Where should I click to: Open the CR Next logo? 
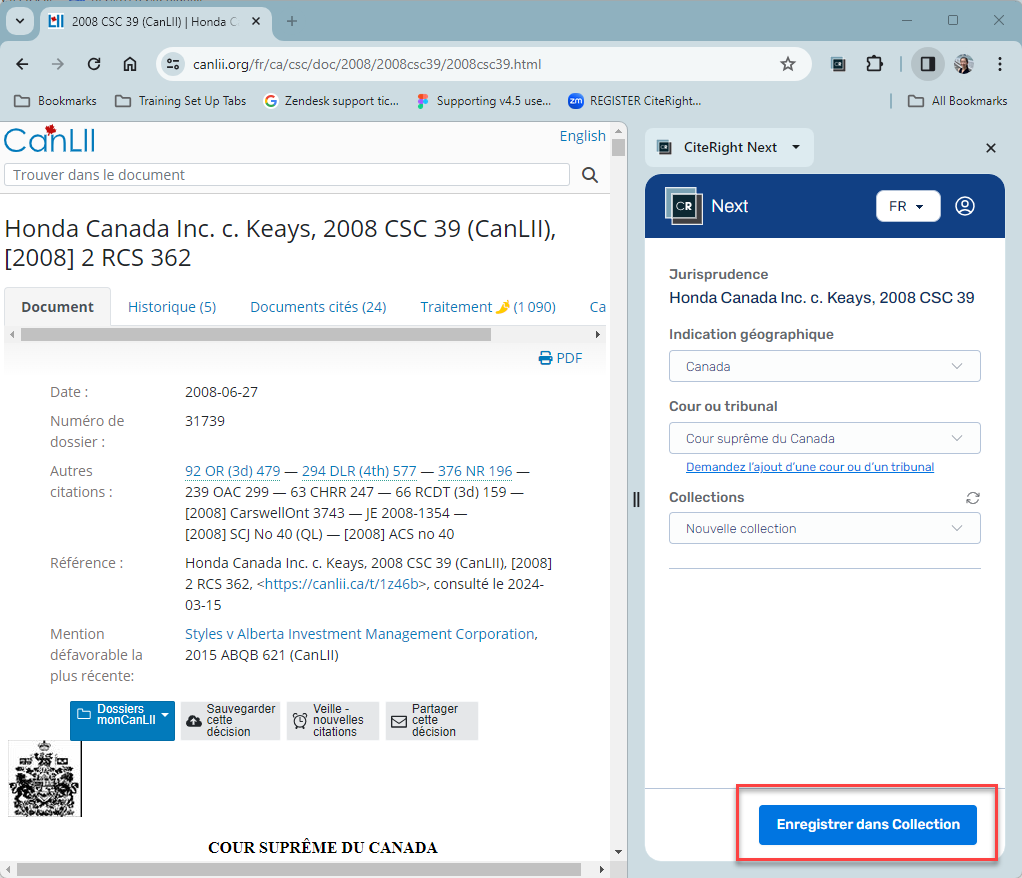683,206
